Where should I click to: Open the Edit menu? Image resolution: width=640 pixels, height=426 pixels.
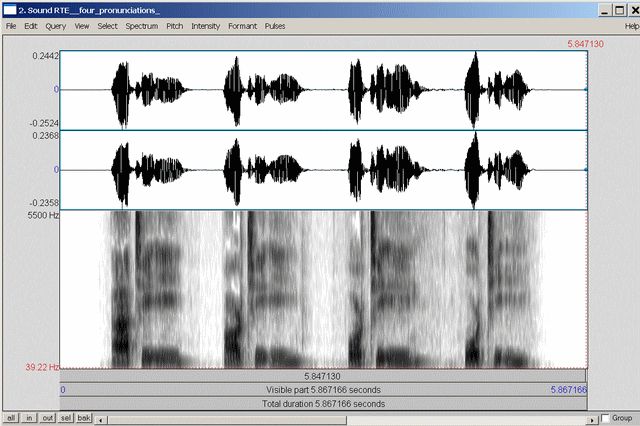(31, 25)
